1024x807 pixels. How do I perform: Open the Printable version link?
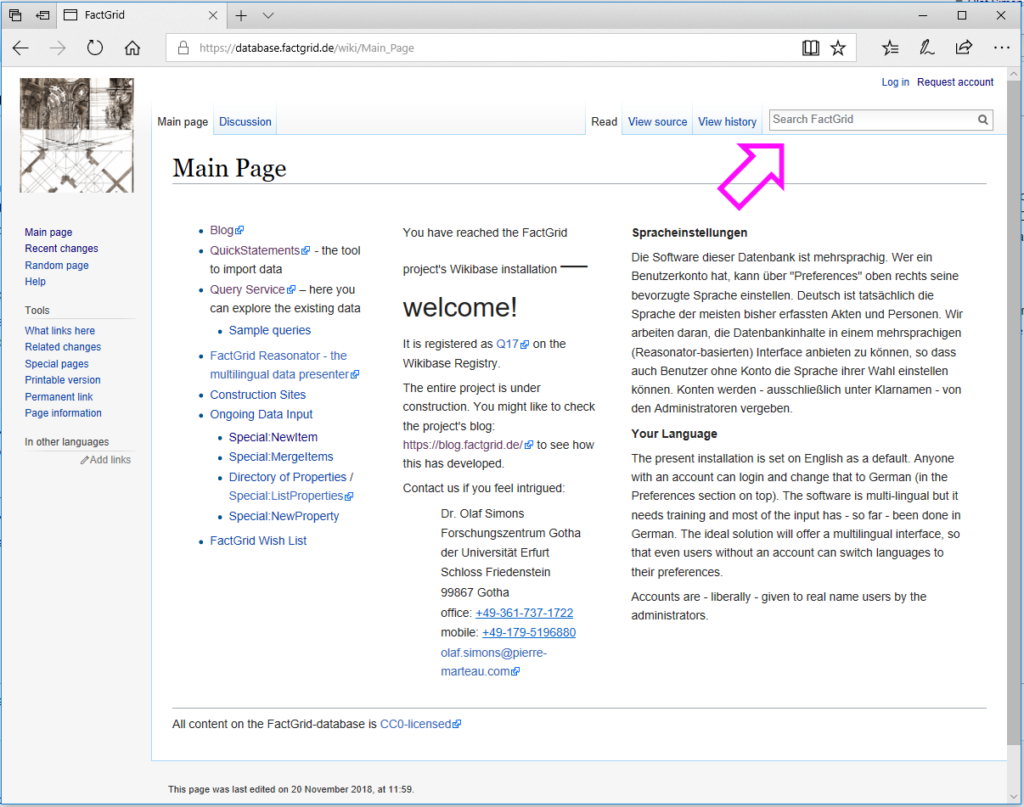63,381
